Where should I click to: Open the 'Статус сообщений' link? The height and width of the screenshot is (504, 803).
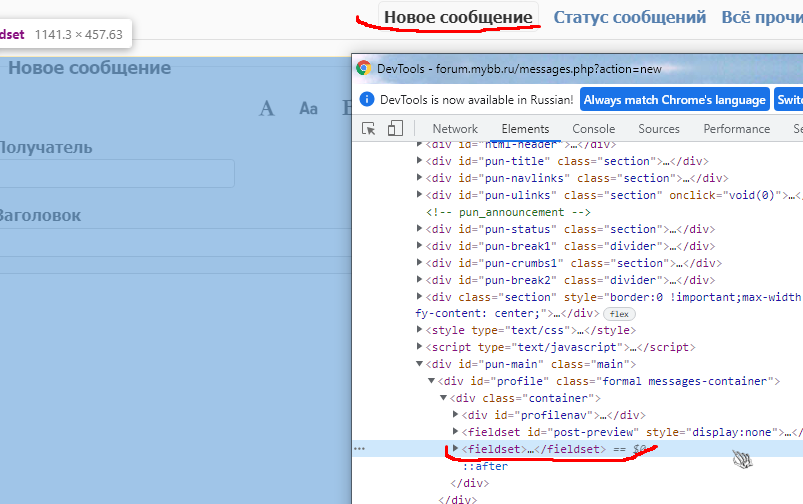point(629,17)
